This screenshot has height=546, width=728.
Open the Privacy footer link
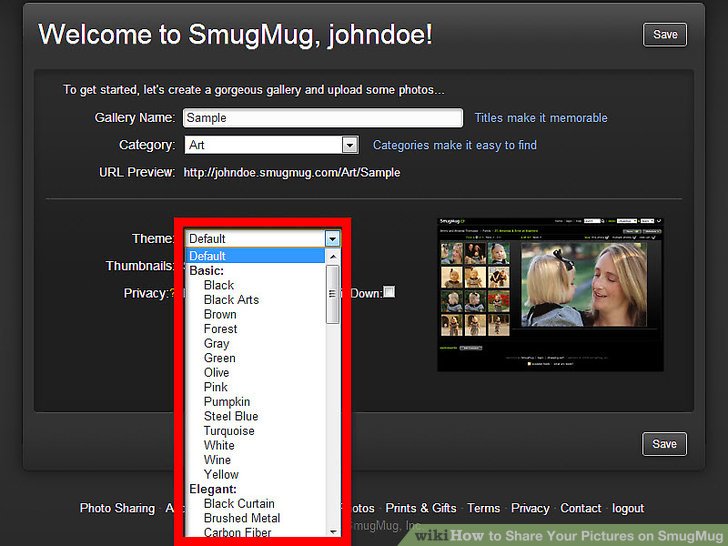tap(530, 508)
